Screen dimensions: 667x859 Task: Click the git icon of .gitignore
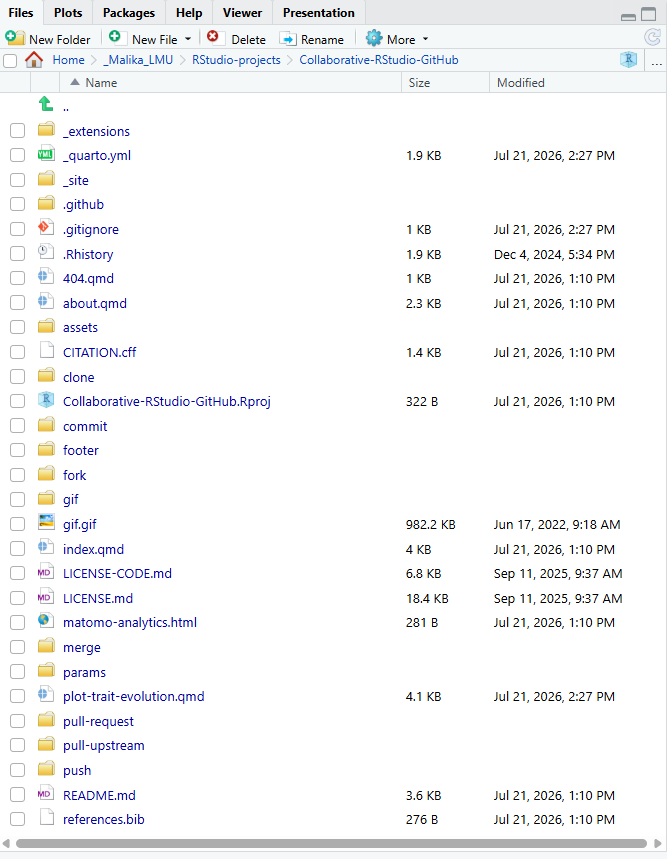[x=46, y=227]
